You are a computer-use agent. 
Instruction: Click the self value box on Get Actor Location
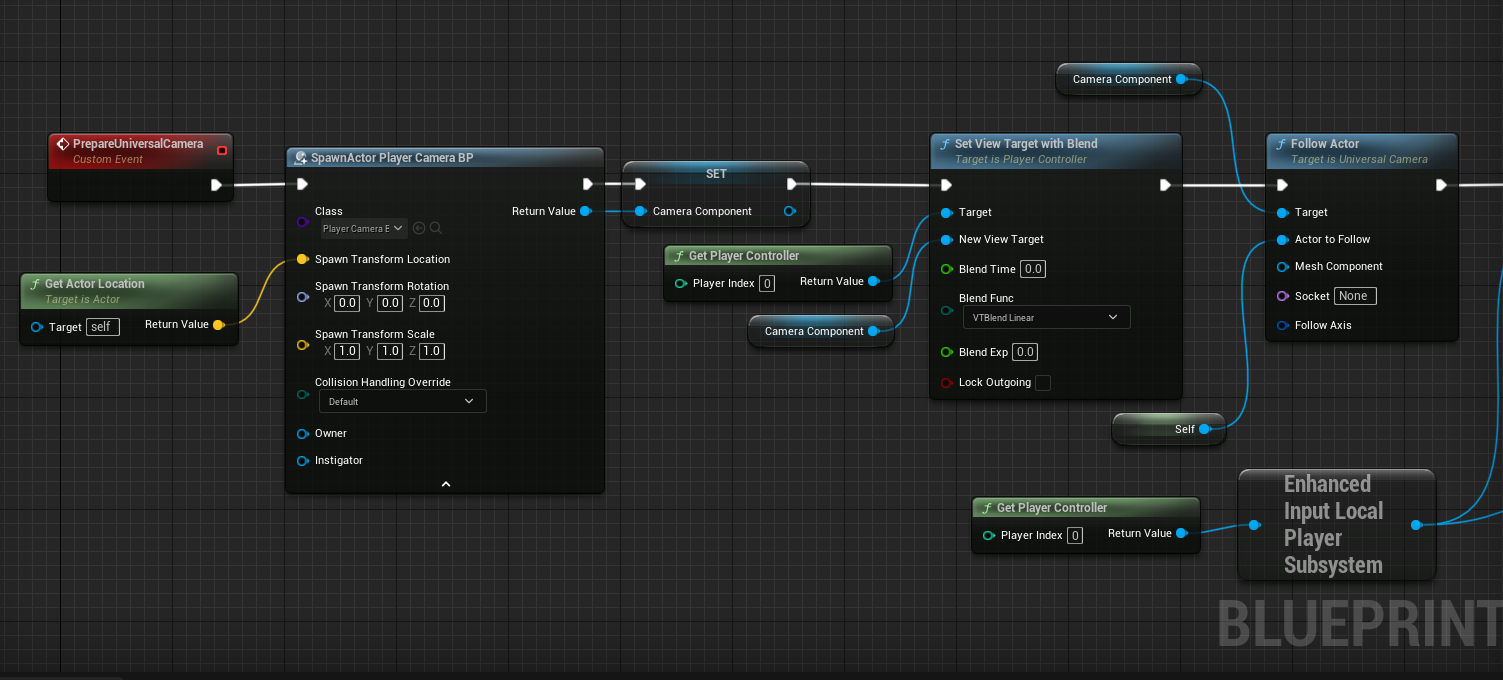click(103, 327)
